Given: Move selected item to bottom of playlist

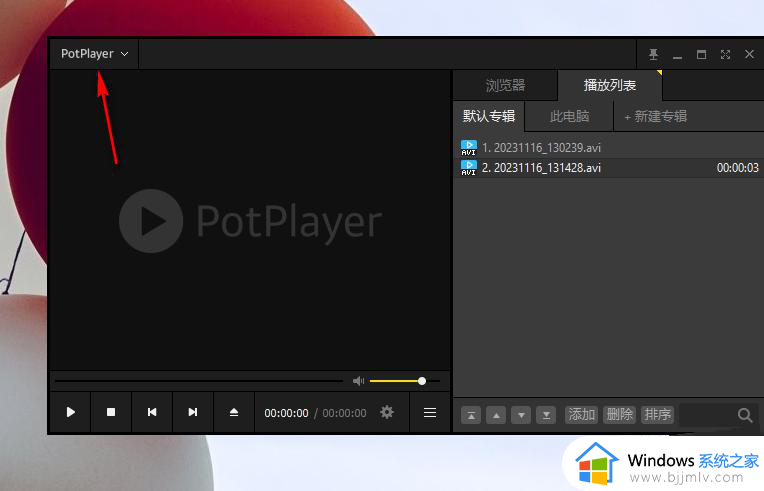Looking at the screenshot, I should [x=546, y=415].
